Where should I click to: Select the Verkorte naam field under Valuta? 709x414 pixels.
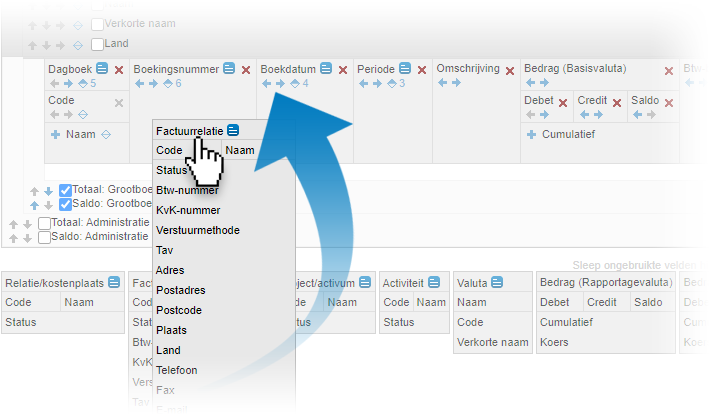pos(492,342)
